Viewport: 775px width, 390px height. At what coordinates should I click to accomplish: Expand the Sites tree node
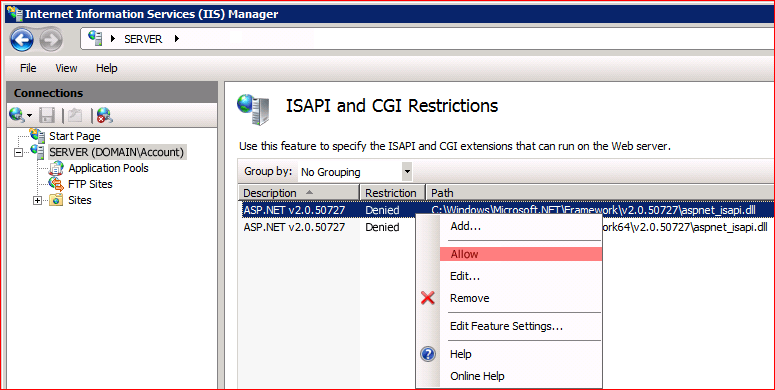(38, 200)
